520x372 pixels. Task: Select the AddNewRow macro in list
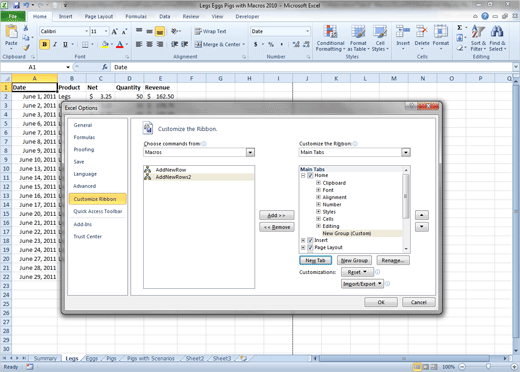coord(199,170)
